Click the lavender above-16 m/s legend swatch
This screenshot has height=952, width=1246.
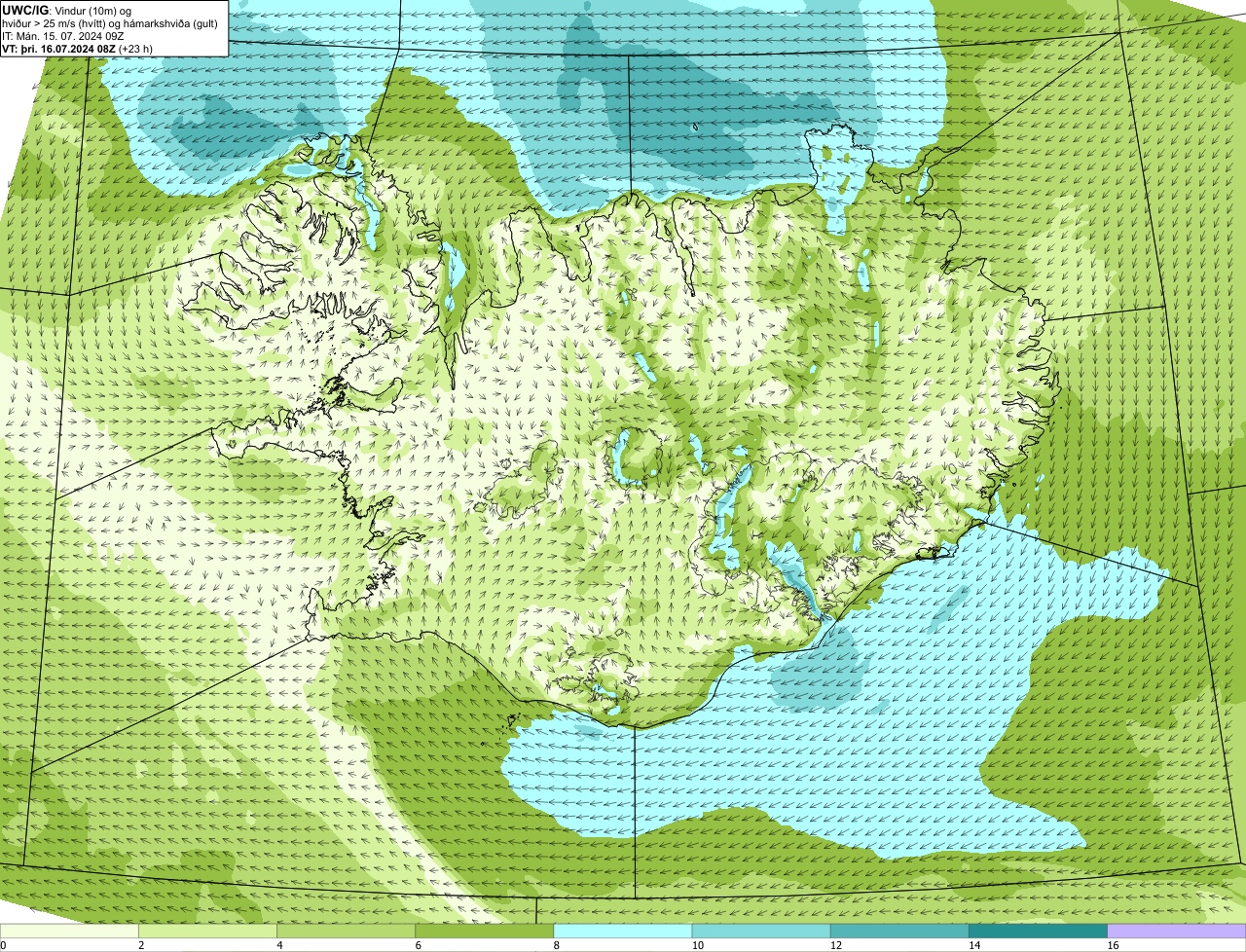(1176, 931)
